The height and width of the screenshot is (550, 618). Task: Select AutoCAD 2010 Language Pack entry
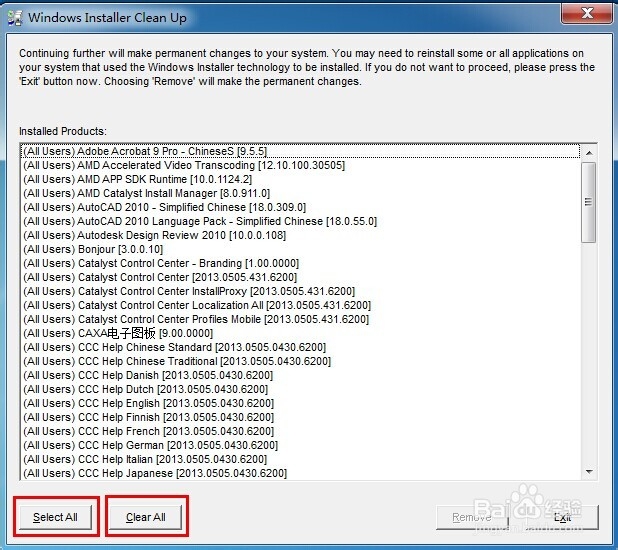300,221
